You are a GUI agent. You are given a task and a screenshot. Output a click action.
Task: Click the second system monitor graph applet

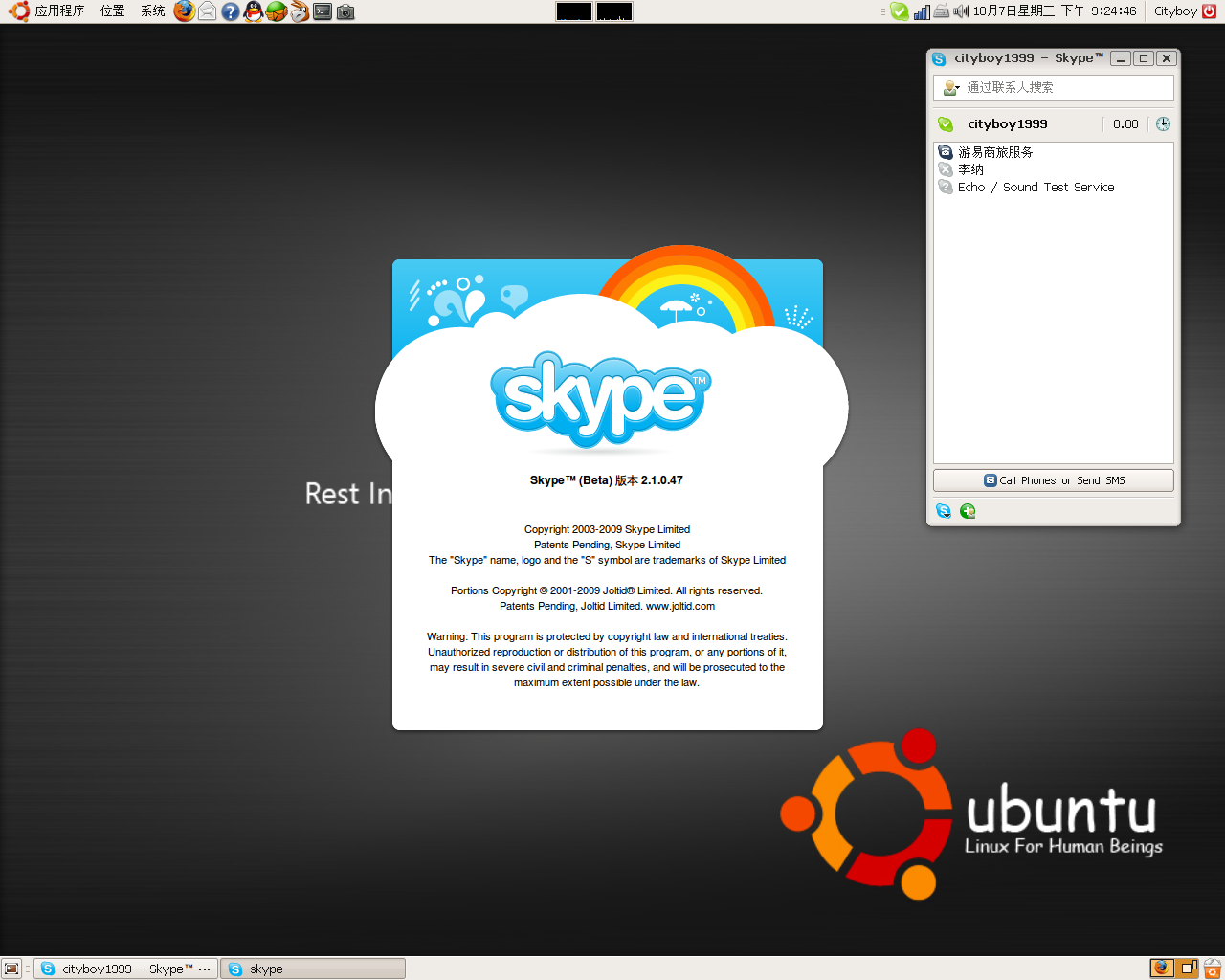[x=613, y=11]
